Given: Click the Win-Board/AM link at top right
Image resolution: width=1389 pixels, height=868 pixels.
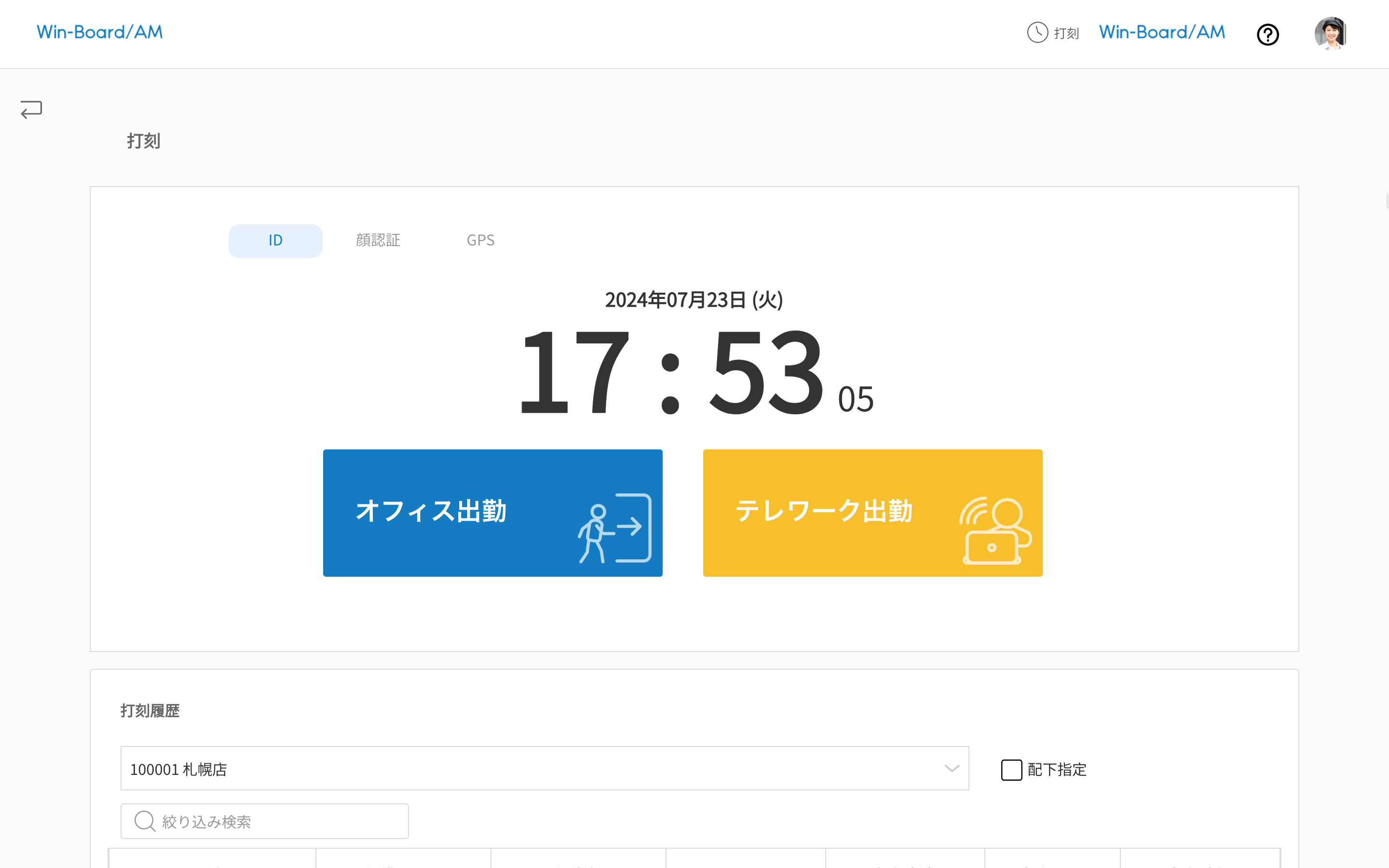Looking at the screenshot, I should point(1160,31).
